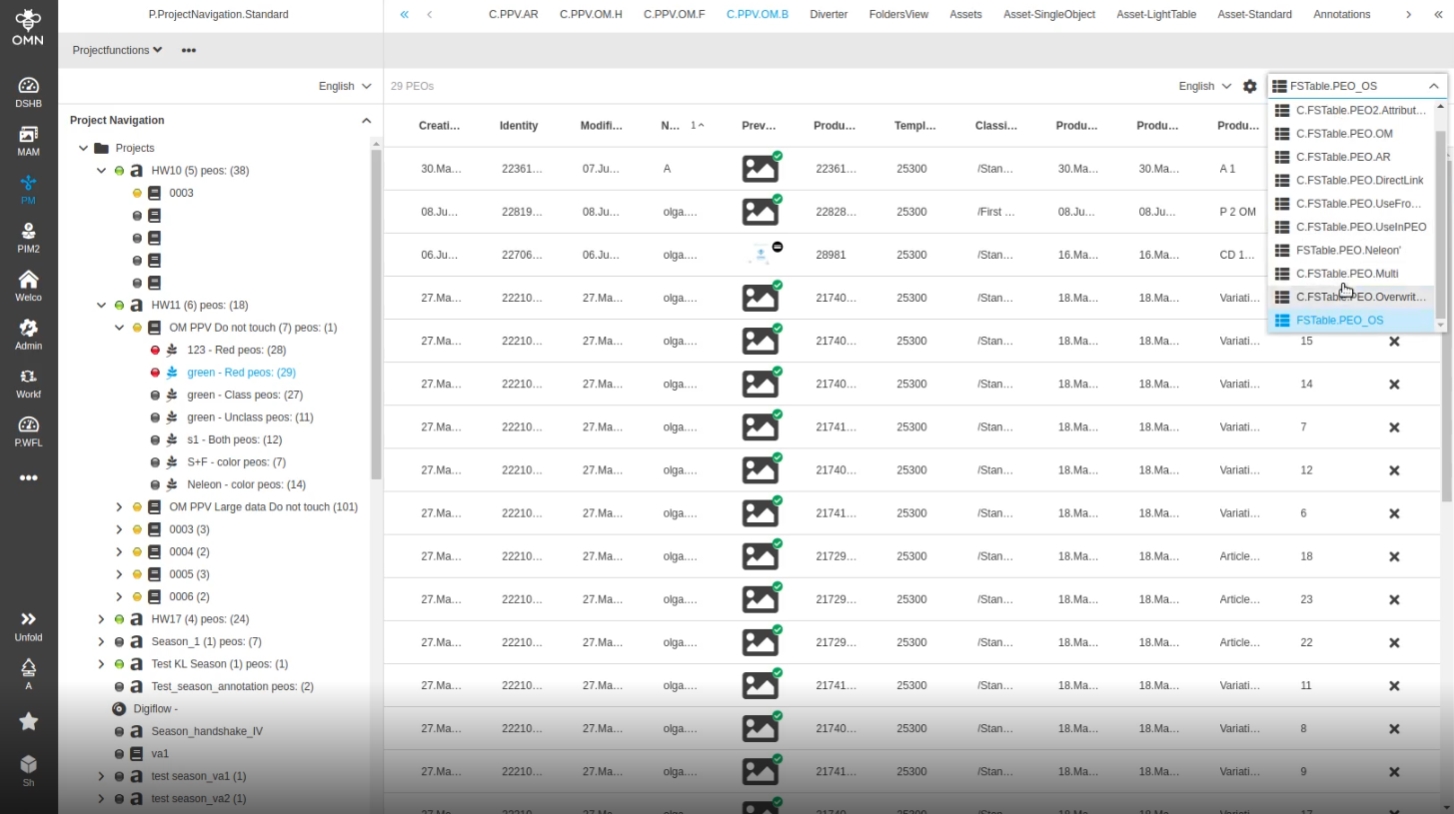Open the Projectfunctions dropdown
The image size is (1454, 814).
point(117,50)
